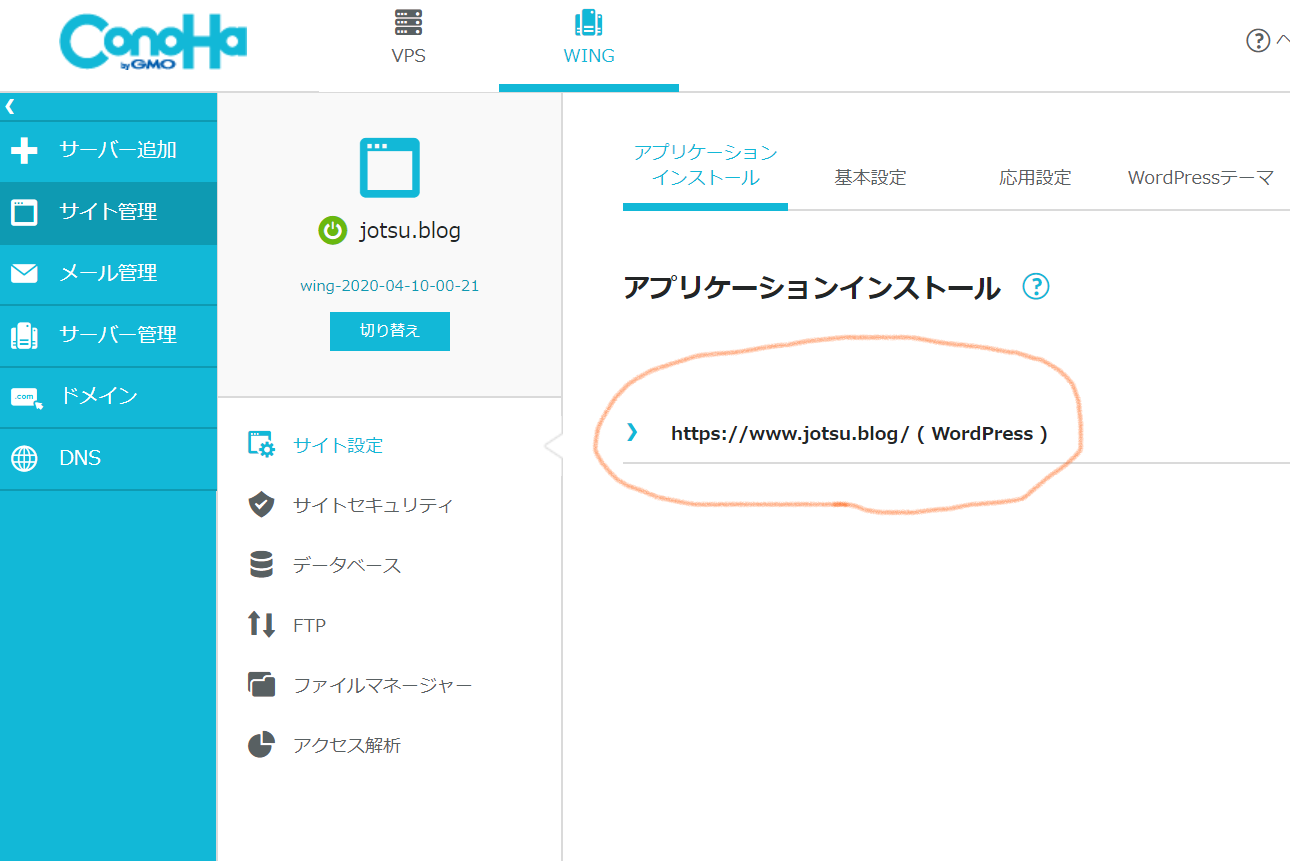
Task: Select サイト設定 menu item
Action: [338, 445]
